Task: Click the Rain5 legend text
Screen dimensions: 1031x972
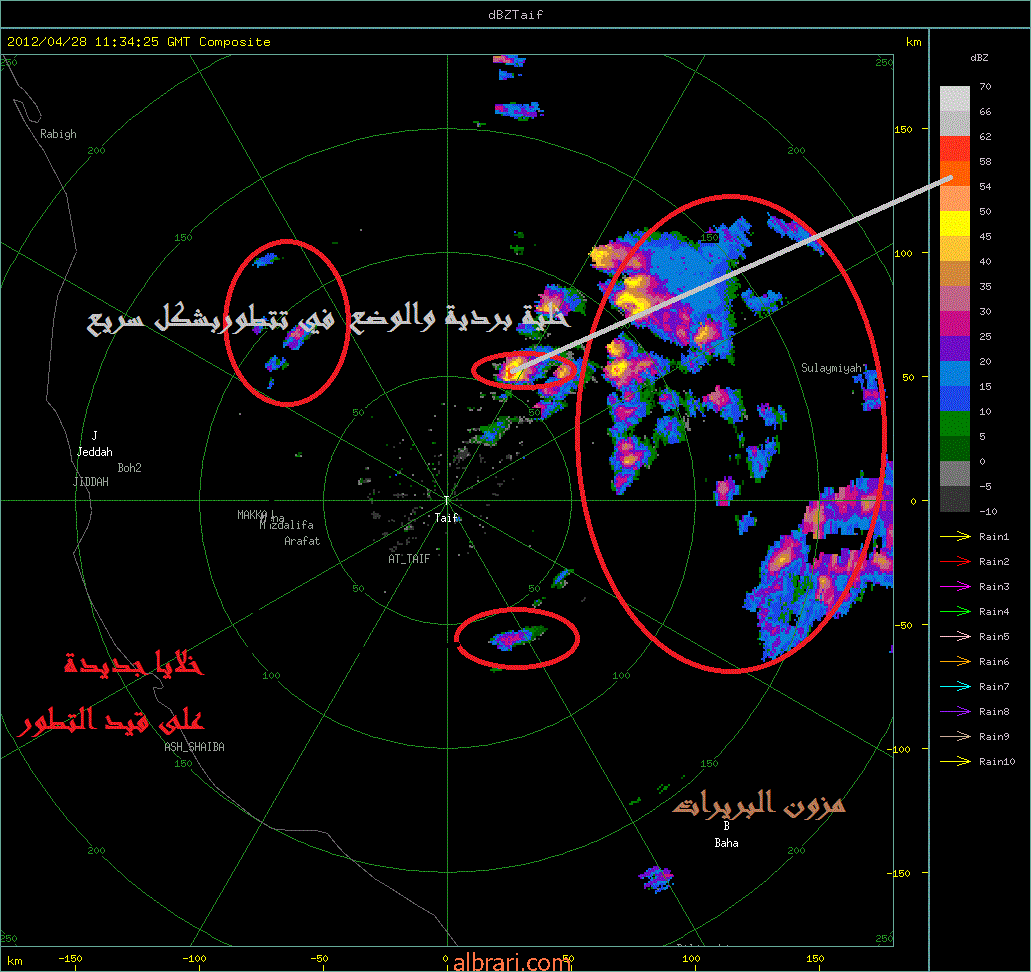Action: coord(994,637)
